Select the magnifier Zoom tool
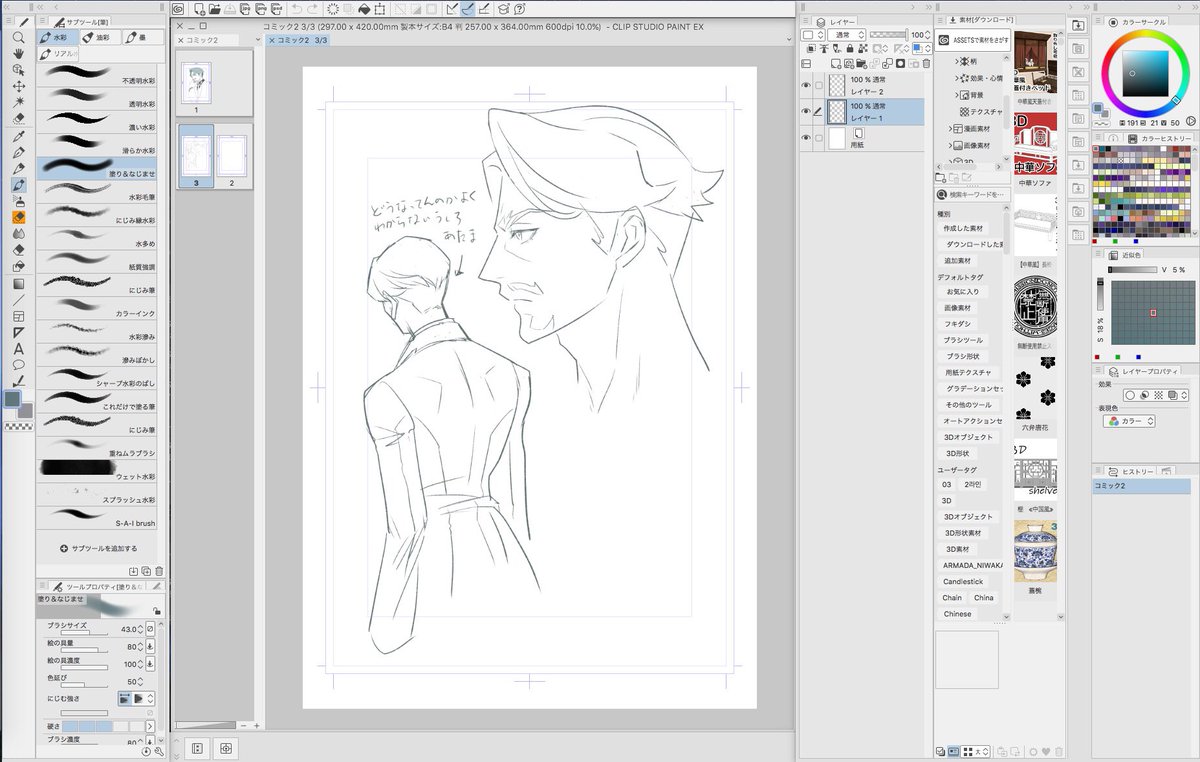This screenshot has height=762, width=1200. 19,37
